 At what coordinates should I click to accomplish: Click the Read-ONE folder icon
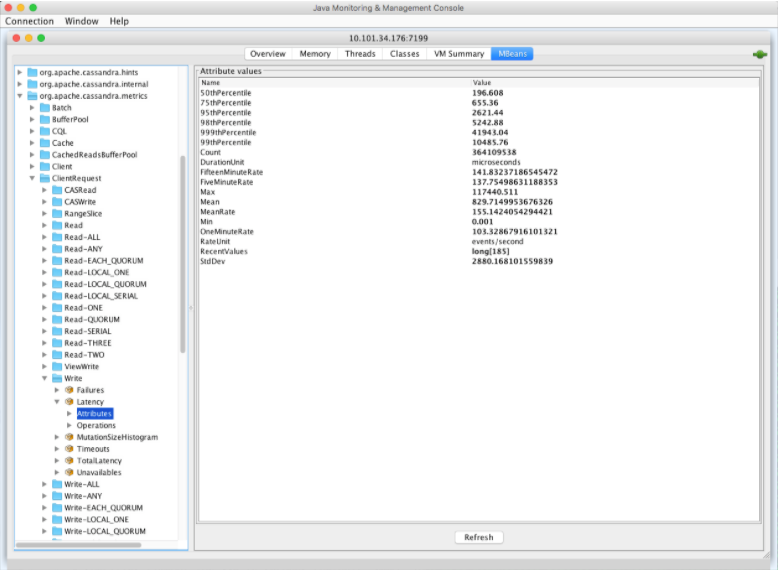point(57,308)
